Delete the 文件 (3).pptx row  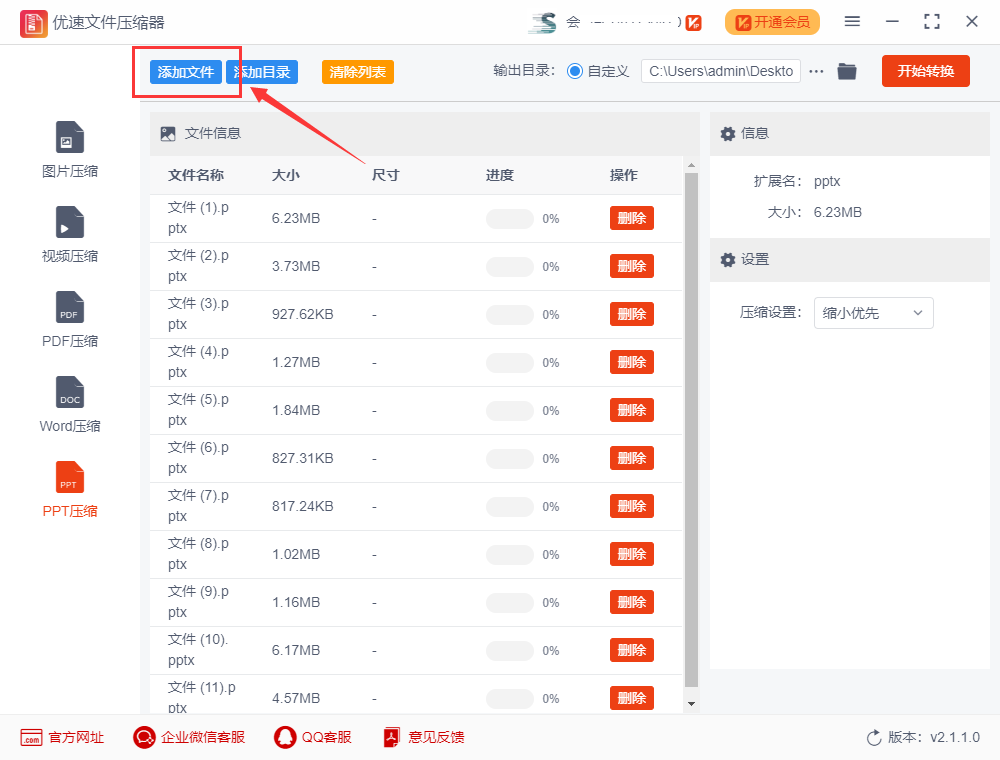click(x=631, y=314)
